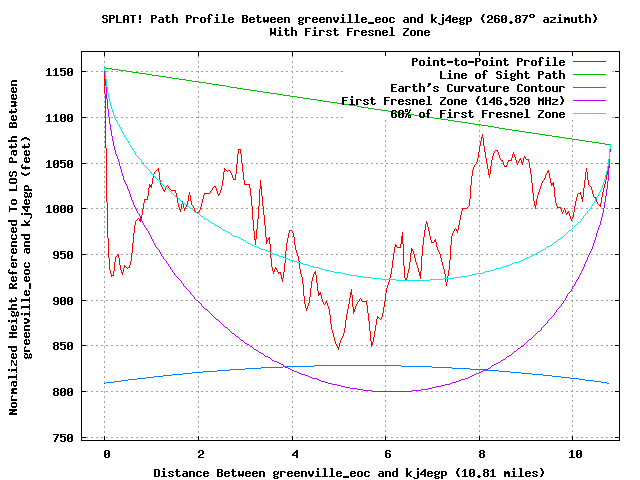The width and height of the screenshot is (640, 480).
Task: Click the vertical y-axis title 'Normalized Height Referenced To LOS Path'
Action: click(x=13, y=247)
